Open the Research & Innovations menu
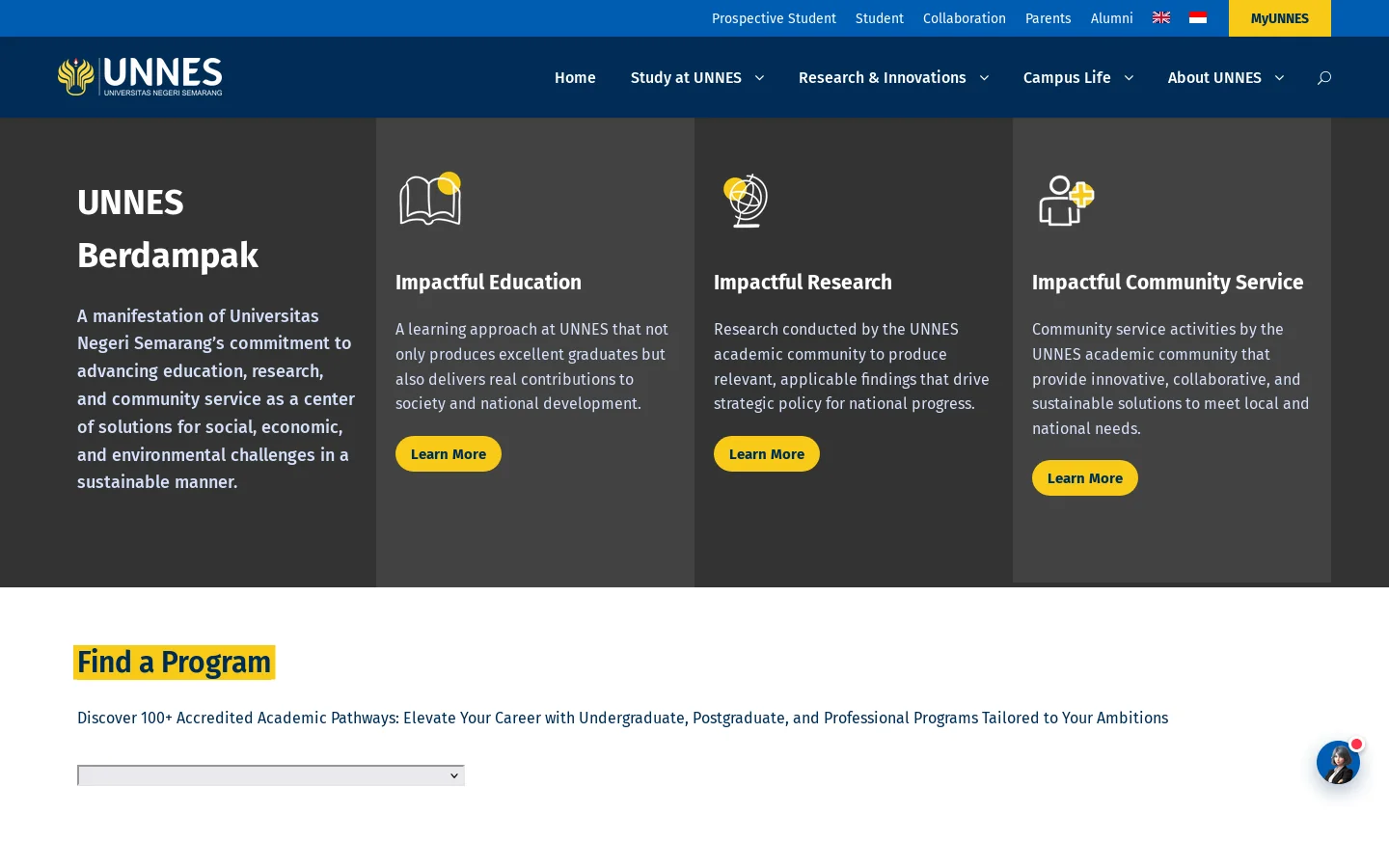The image size is (1389, 868). [x=882, y=78]
